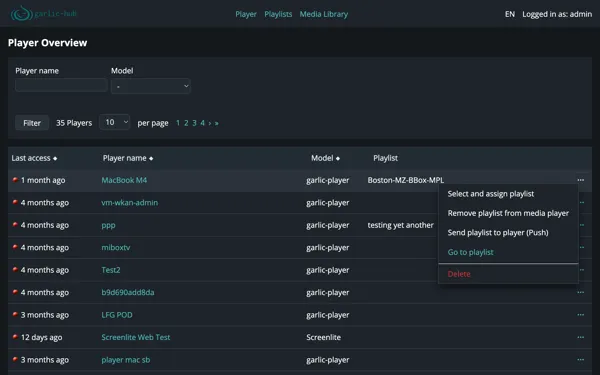Click the Player Overview heading
600x375 pixels.
point(47,43)
